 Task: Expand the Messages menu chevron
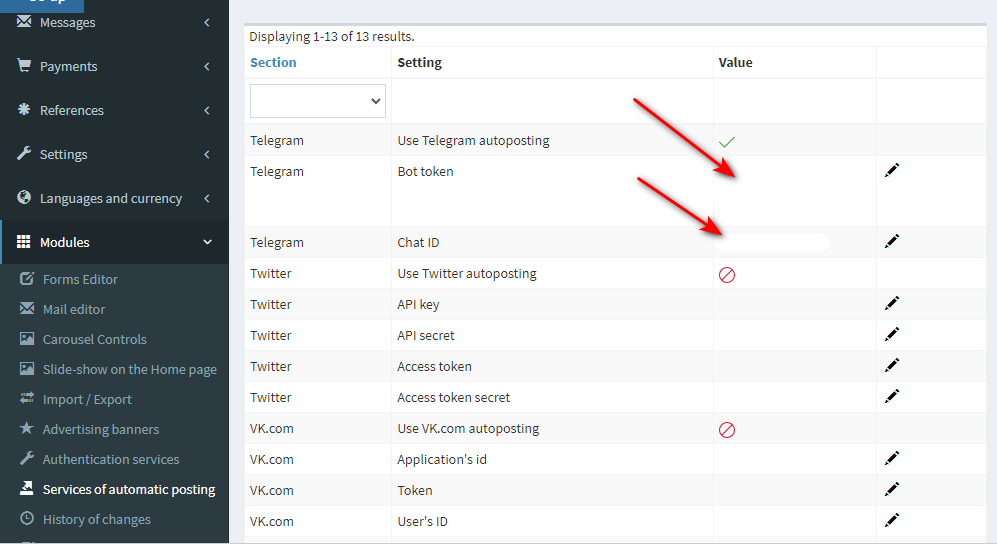tap(207, 22)
